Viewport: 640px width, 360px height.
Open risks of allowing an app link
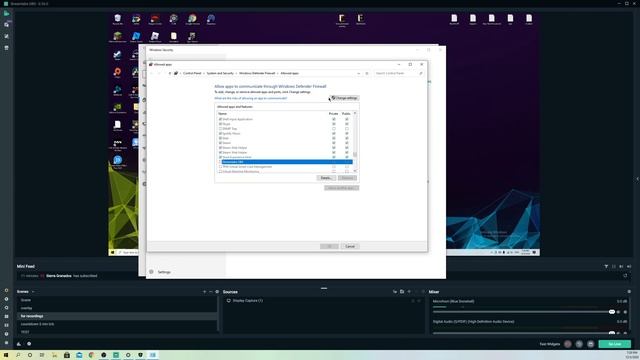coord(251,98)
